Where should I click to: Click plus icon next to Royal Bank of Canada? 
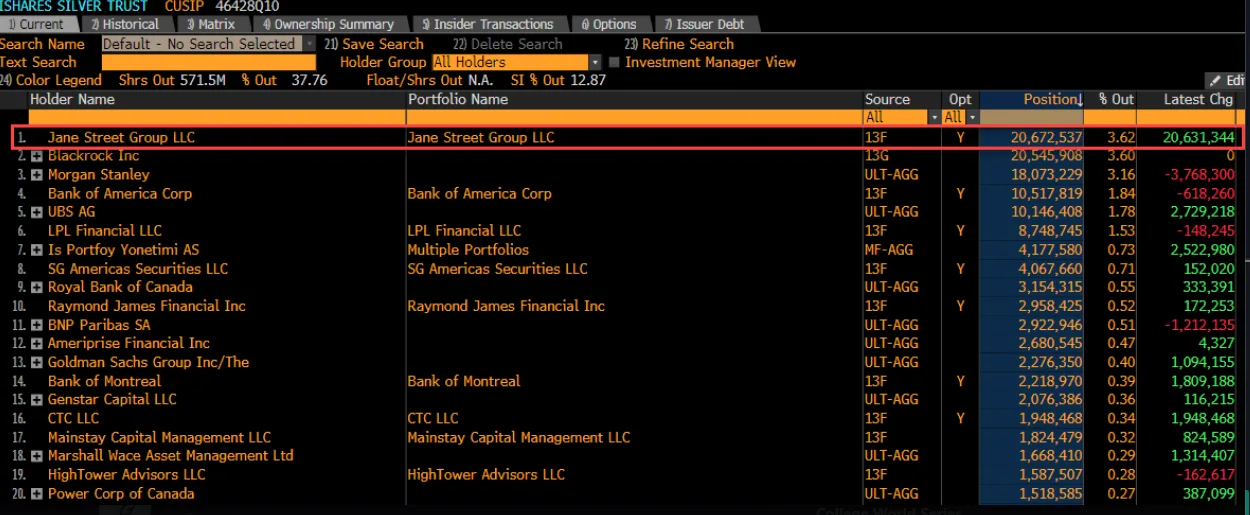[37, 288]
